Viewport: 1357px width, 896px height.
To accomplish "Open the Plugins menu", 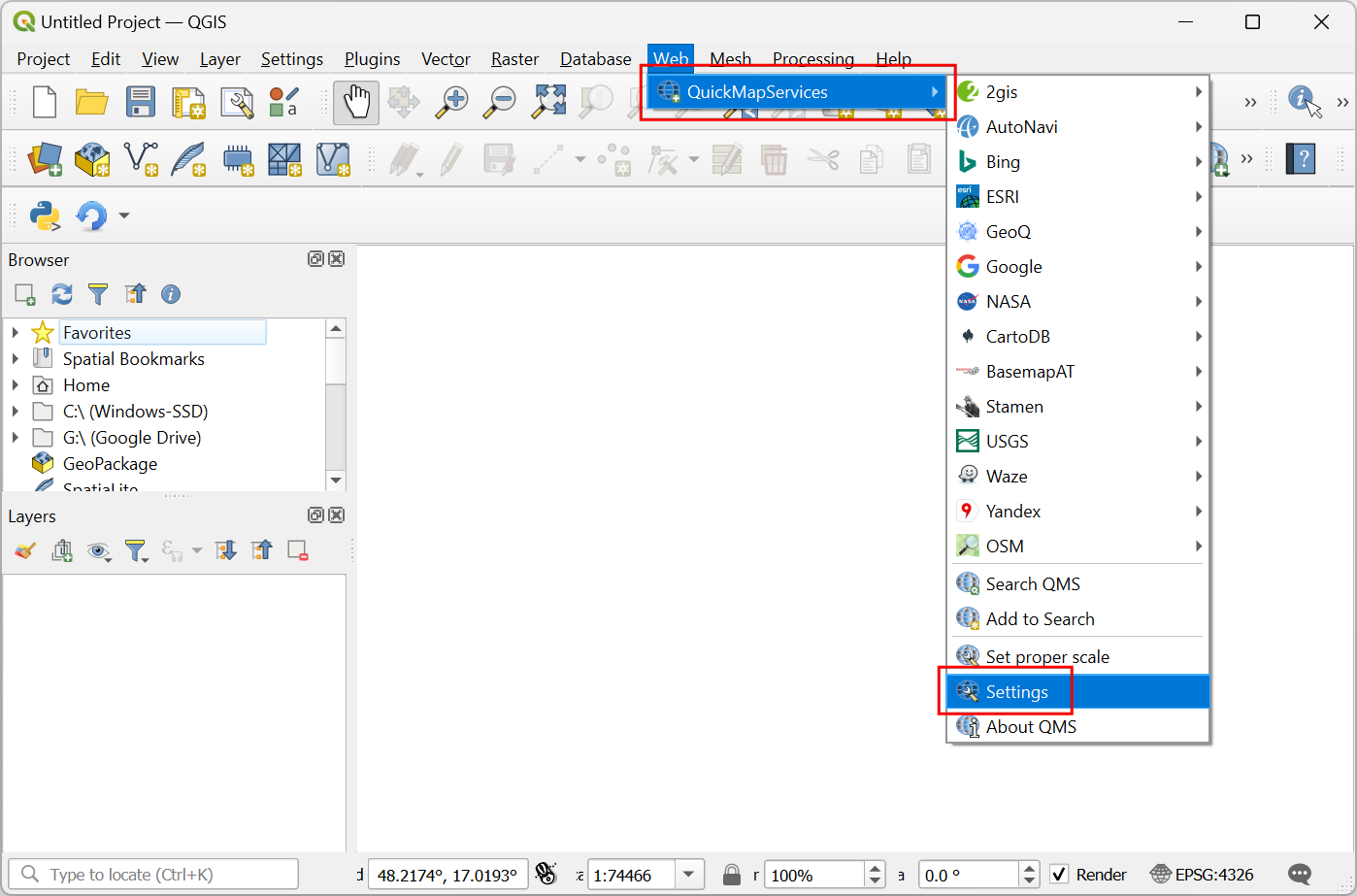I will coord(372,59).
